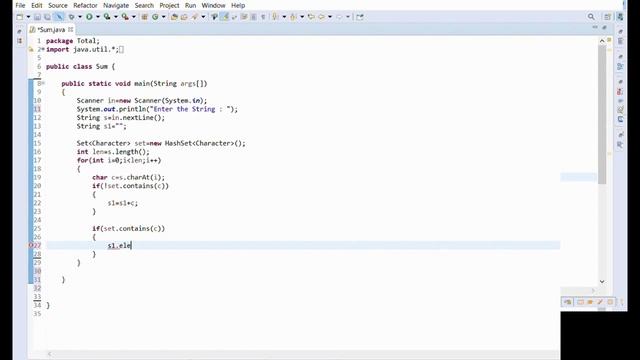Open the Navigate menu
The height and width of the screenshot is (360, 640).
(x=116, y=5)
